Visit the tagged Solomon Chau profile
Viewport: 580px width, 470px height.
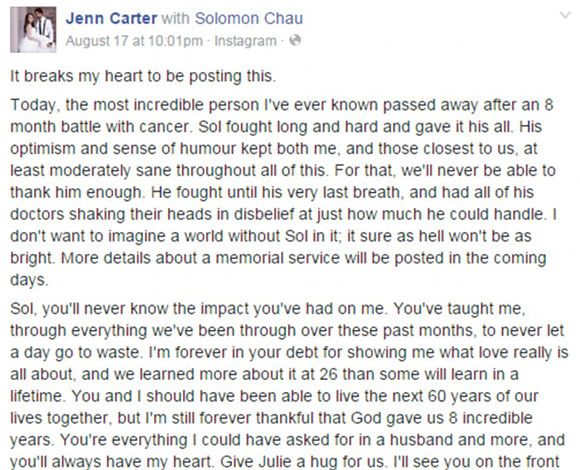tap(249, 18)
